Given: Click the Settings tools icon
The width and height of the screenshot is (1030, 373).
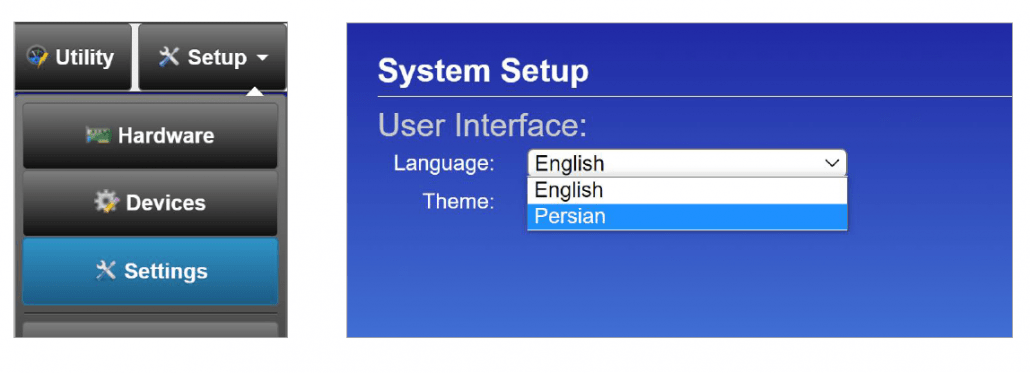Looking at the screenshot, I should pos(105,271).
